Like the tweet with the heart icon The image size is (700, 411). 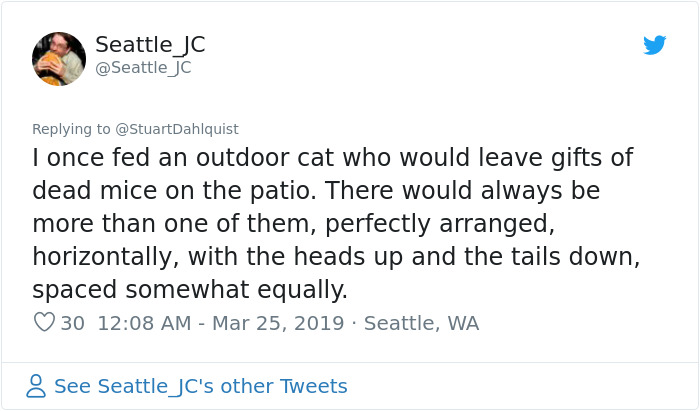(44, 322)
